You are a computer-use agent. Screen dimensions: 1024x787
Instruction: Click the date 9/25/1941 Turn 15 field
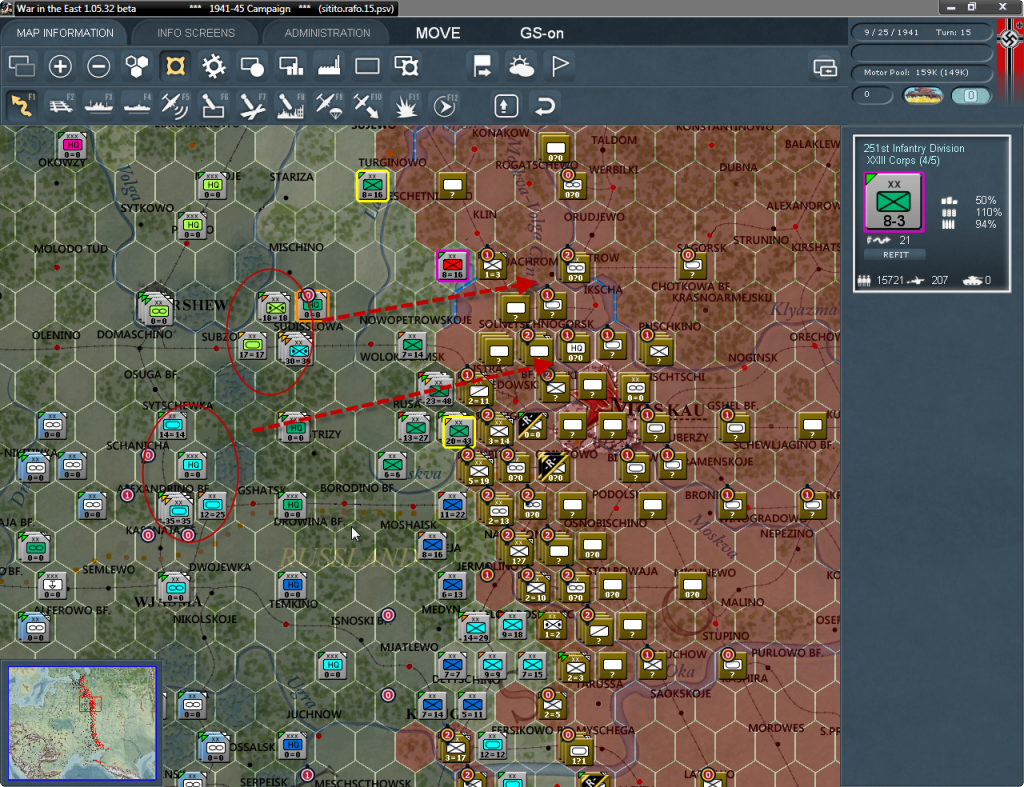pos(921,32)
